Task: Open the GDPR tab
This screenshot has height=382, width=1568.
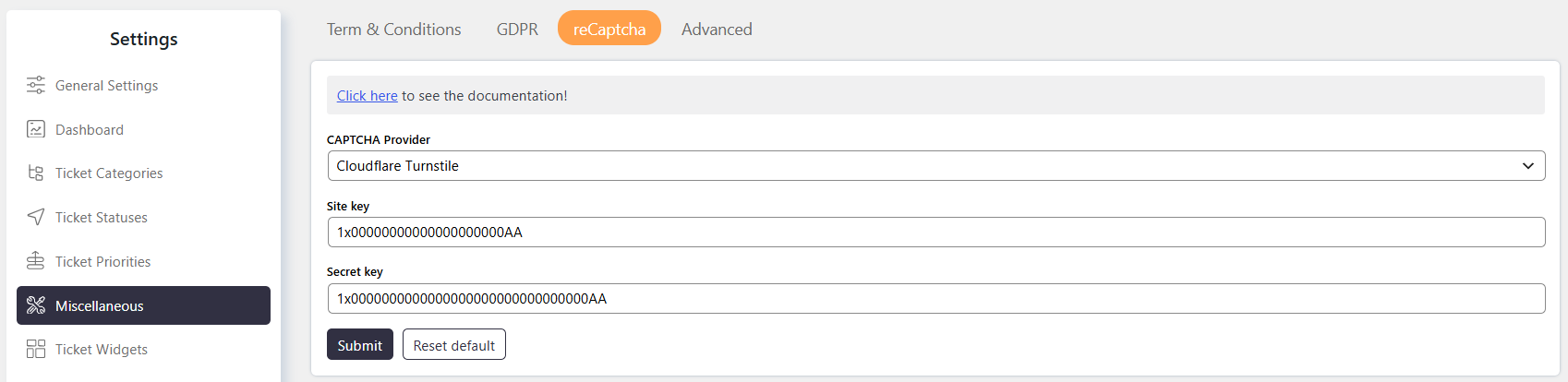Action: [x=517, y=29]
